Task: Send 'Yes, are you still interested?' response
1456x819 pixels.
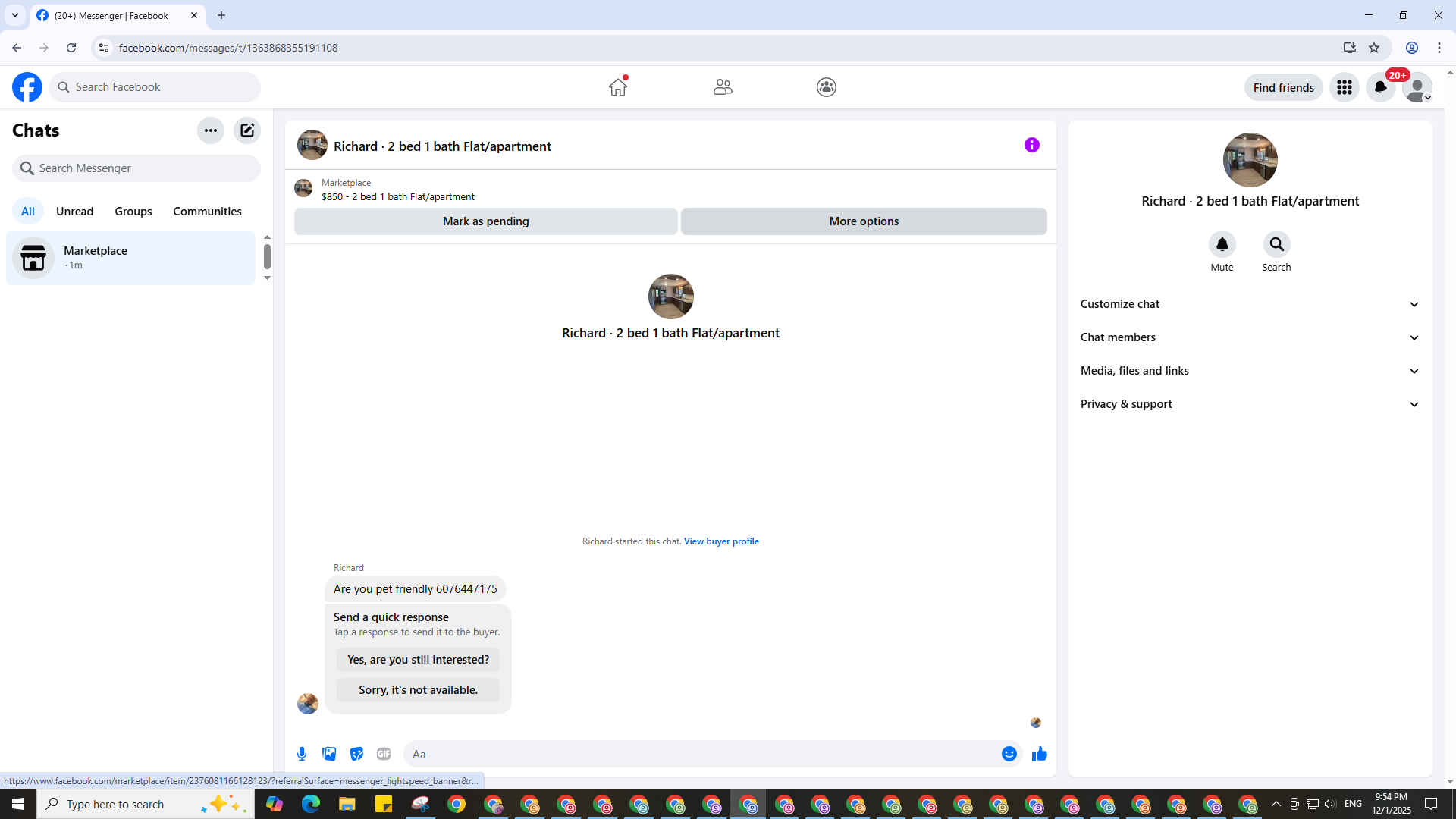Action: [x=419, y=660]
